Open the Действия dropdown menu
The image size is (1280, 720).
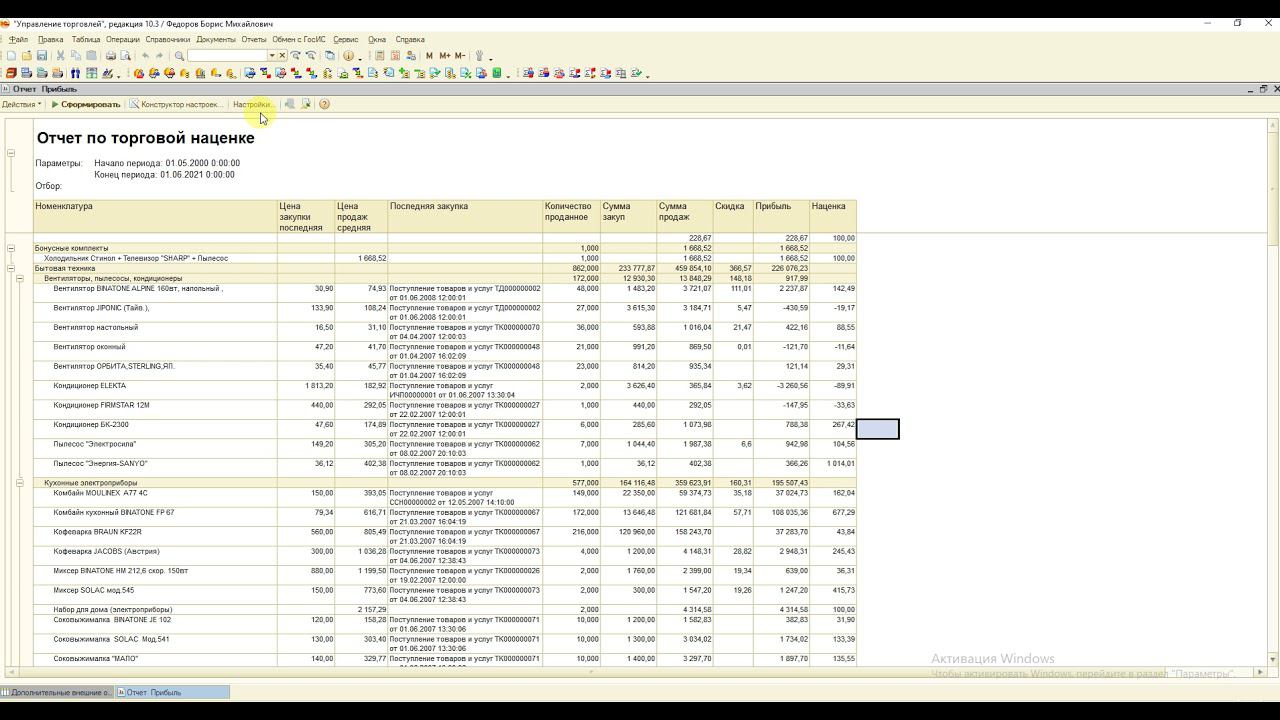click(21, 104)
